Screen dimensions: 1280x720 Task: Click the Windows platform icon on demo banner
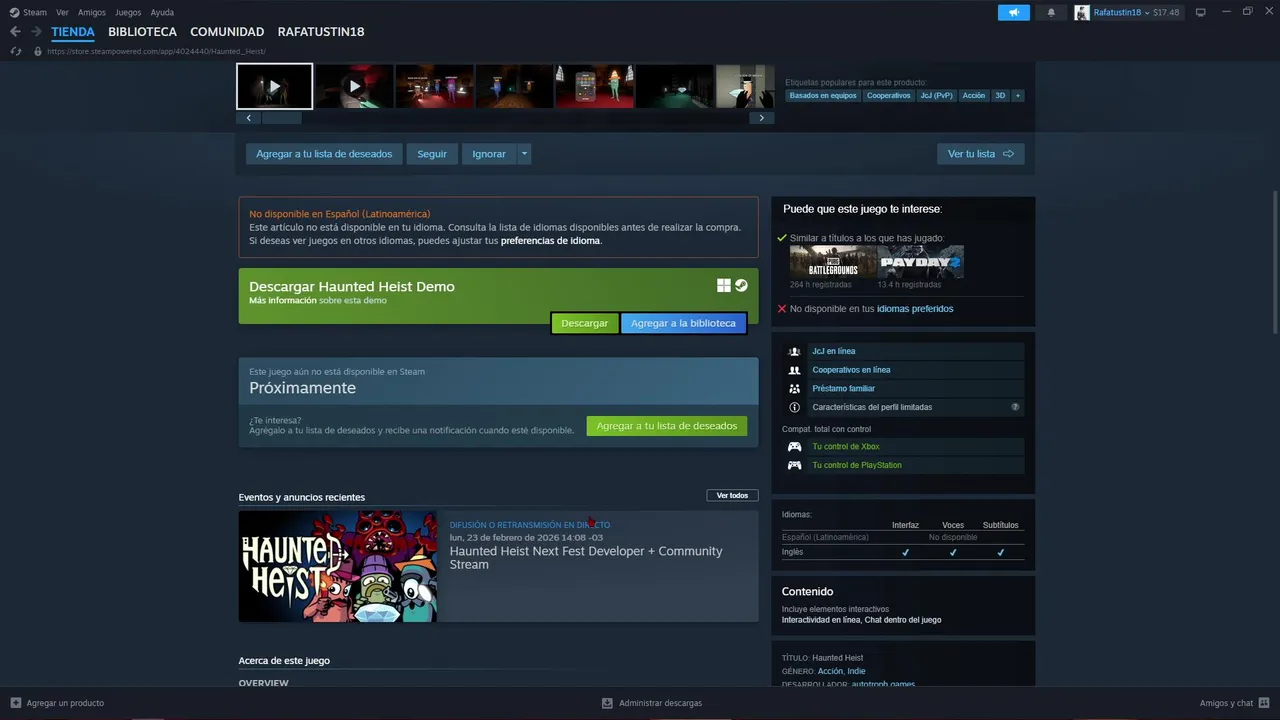click(x=724, y=286)
